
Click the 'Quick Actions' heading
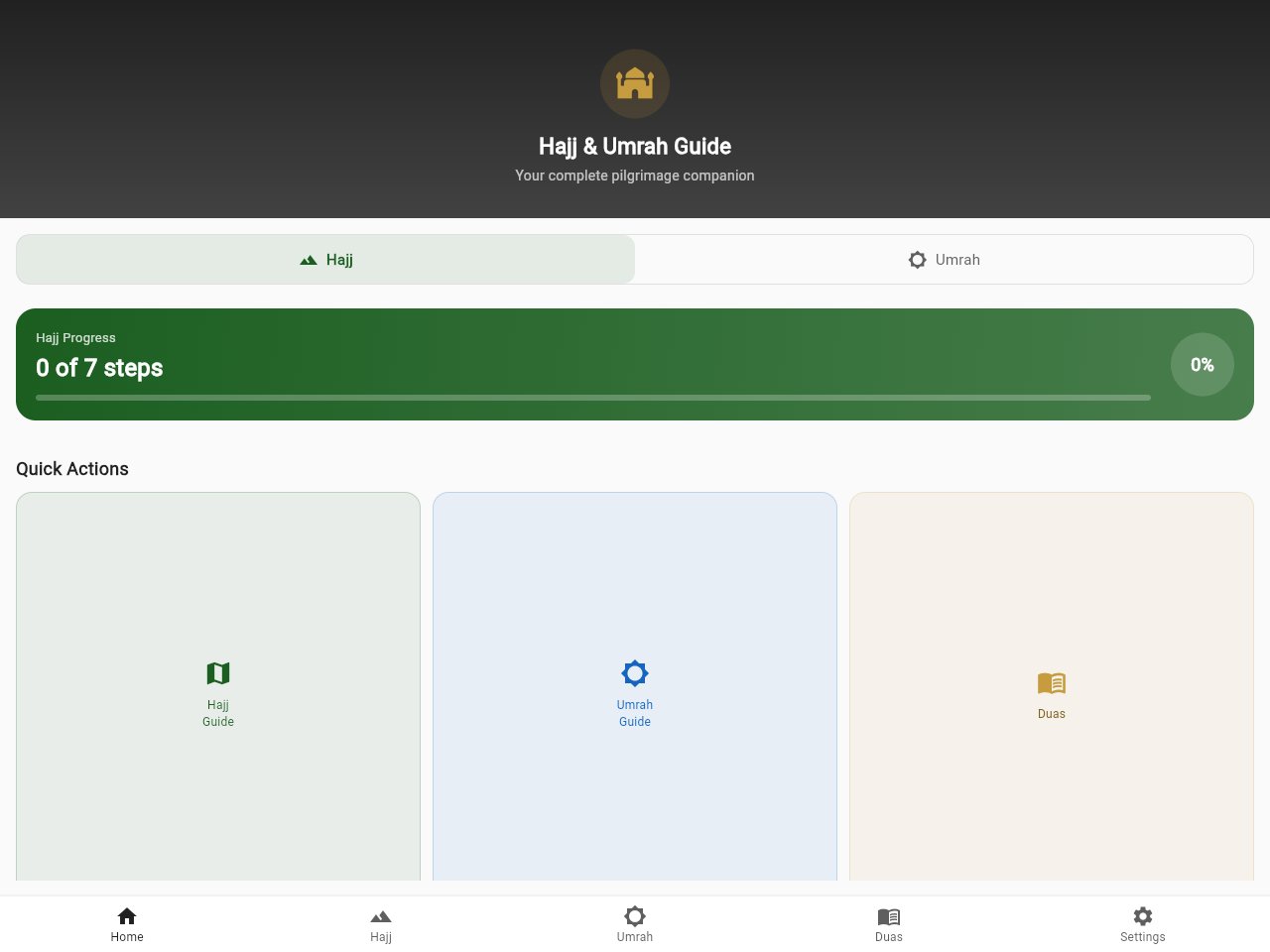(72, 469)
